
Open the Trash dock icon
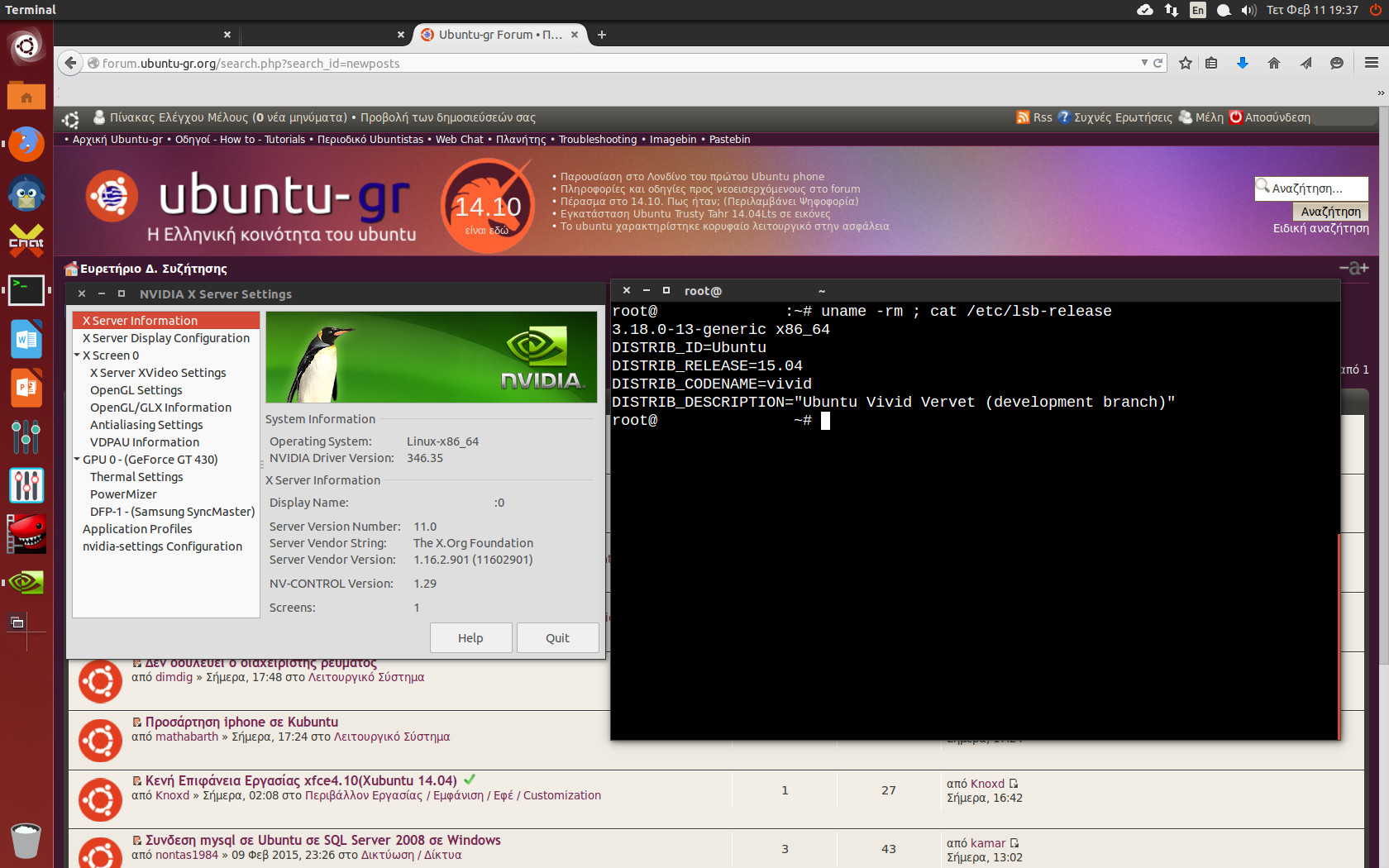coord(26,841)
